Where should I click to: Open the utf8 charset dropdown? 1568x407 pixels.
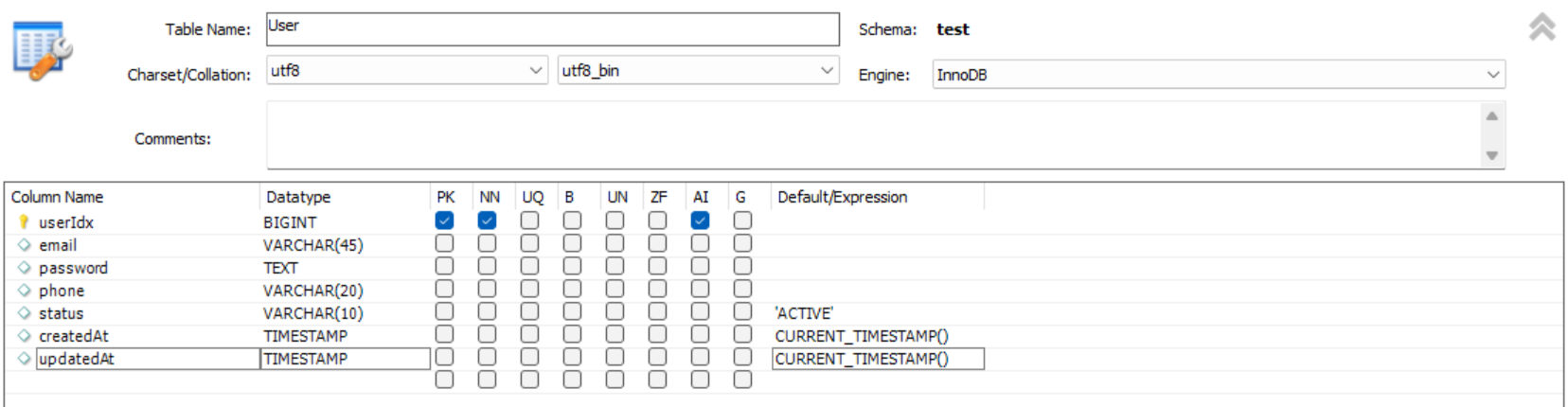535,70
